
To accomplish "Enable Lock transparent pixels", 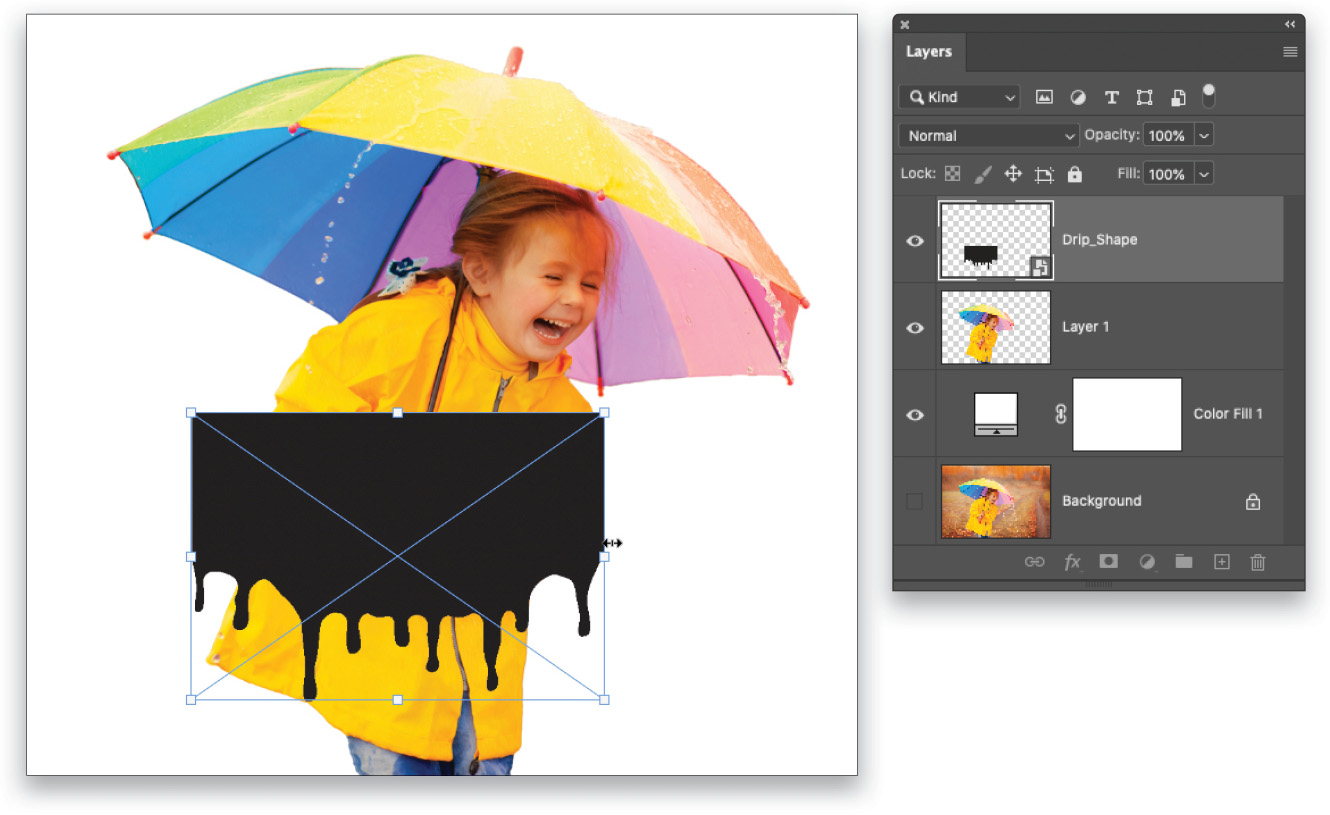I will (x=953, y=173).
